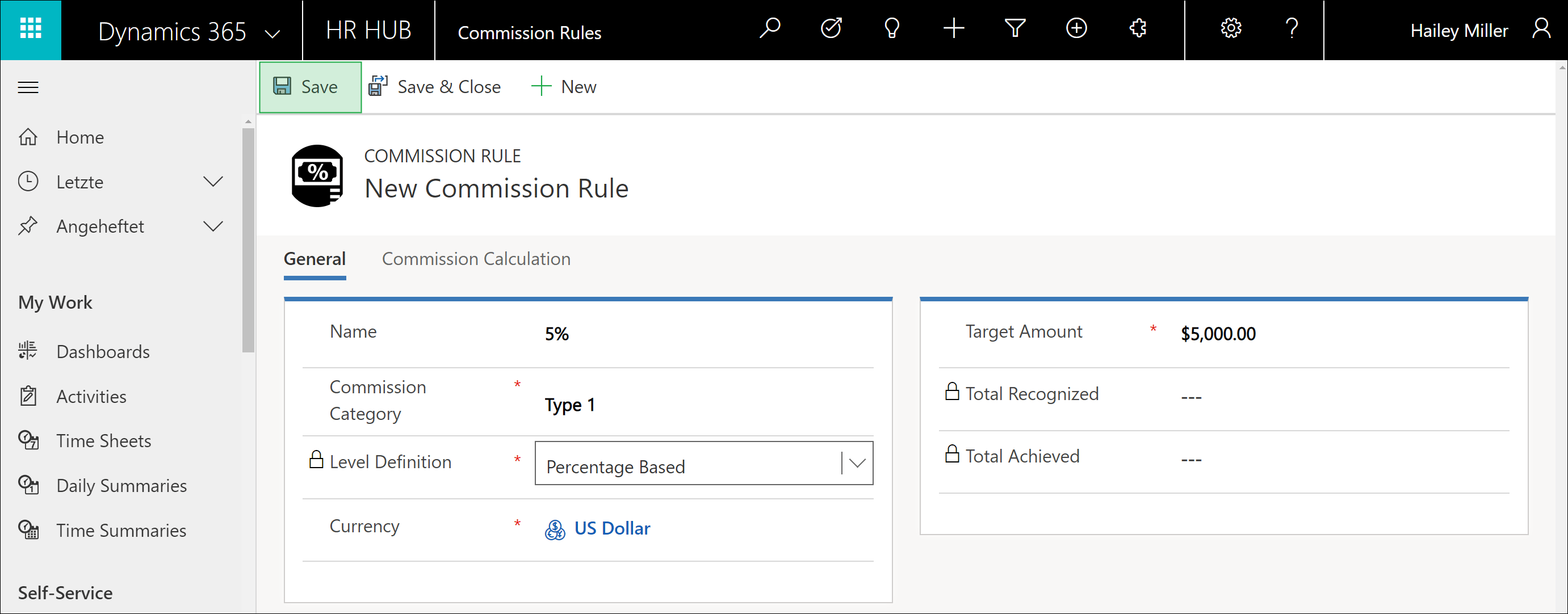The image size is (1568, 614).
Task: Open the settings gear
Action: point(1231,28)
